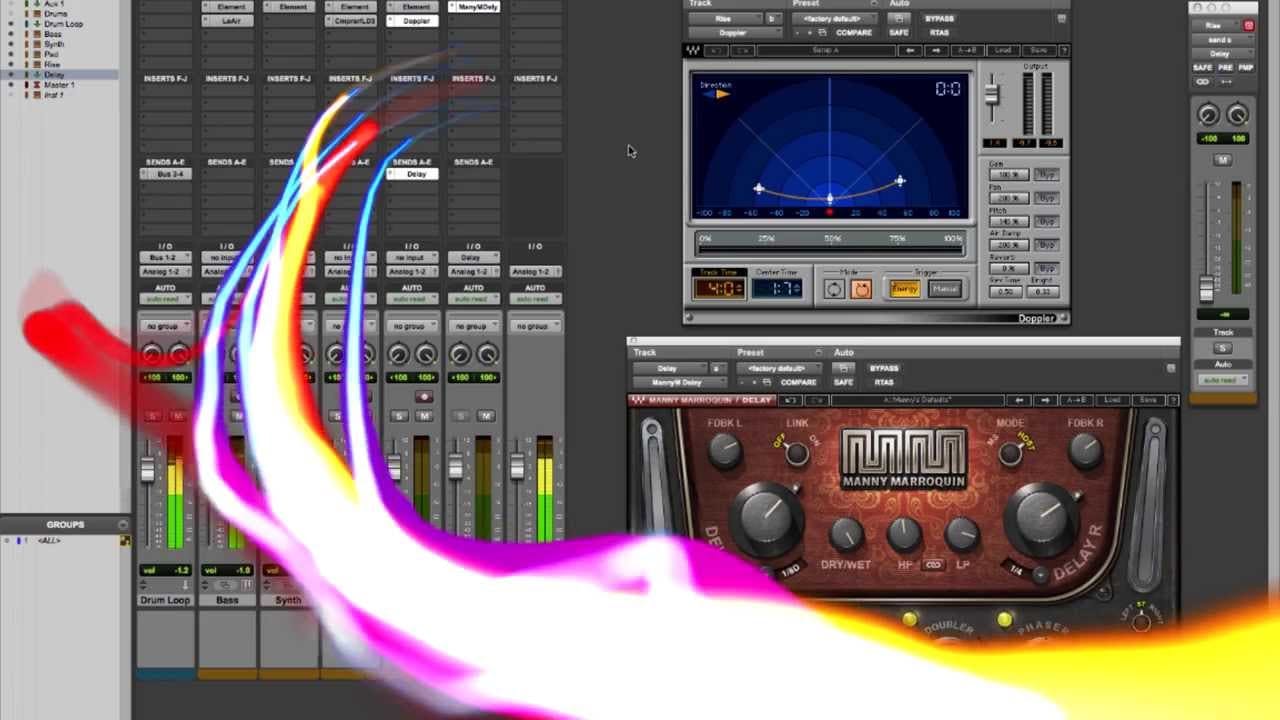
Task: Click LP filter knob in Manny Delay
Action: tap(961, 535)
